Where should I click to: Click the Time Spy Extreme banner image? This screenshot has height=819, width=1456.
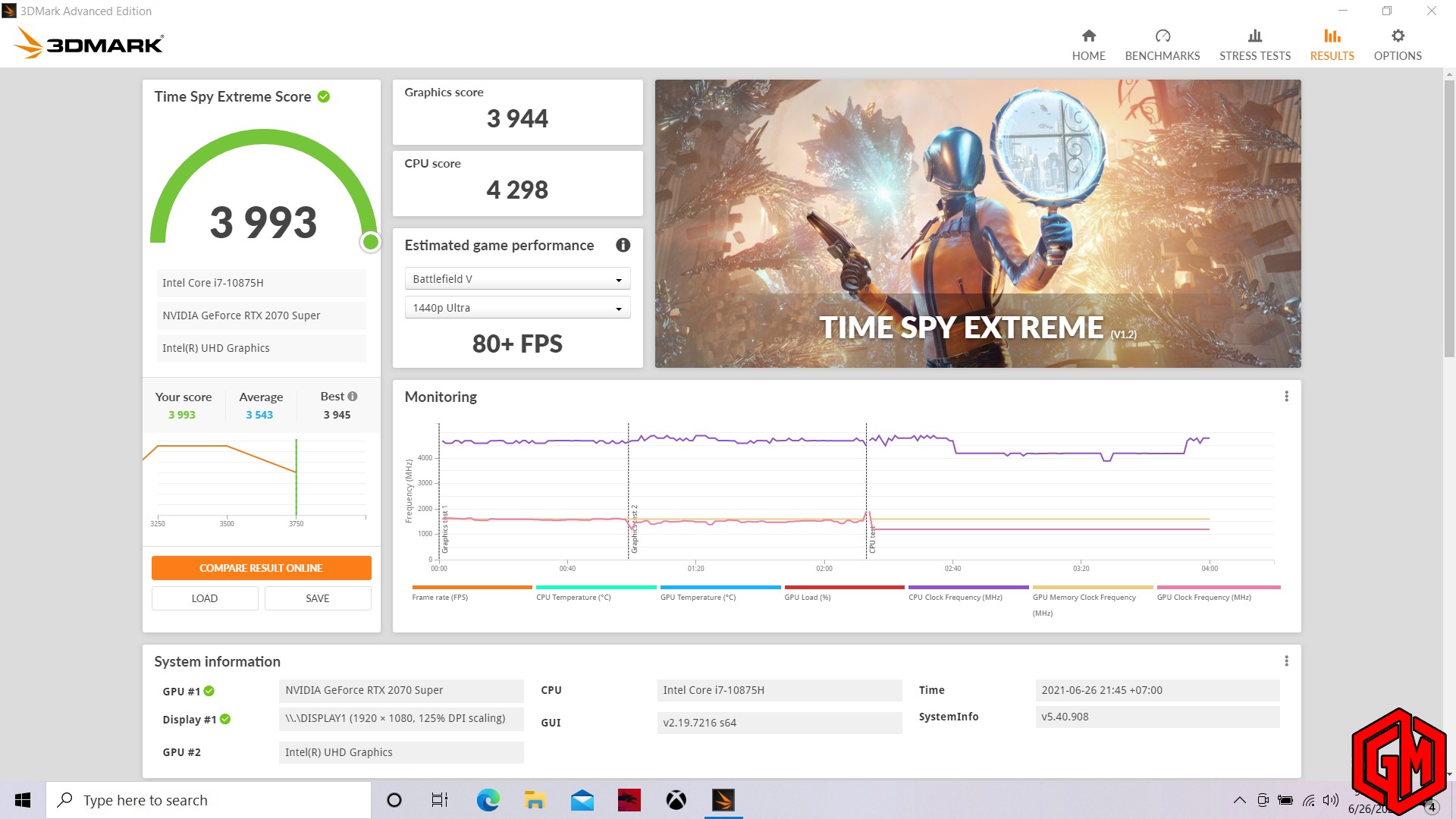[977, 224]
